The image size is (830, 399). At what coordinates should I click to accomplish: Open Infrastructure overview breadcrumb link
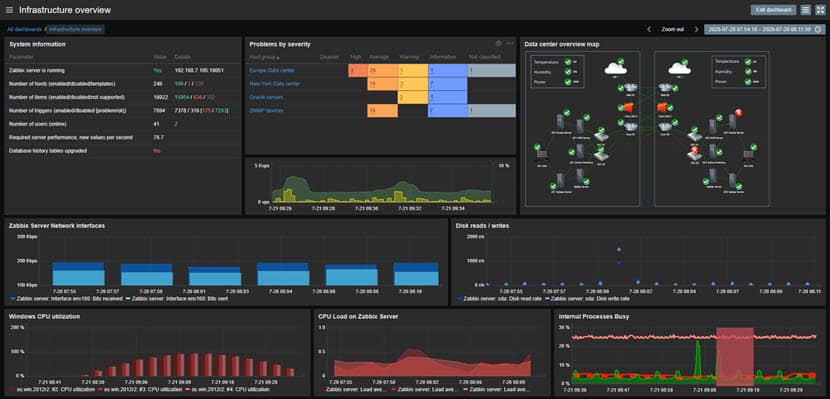pyautogui.click(x=76, y=29)
